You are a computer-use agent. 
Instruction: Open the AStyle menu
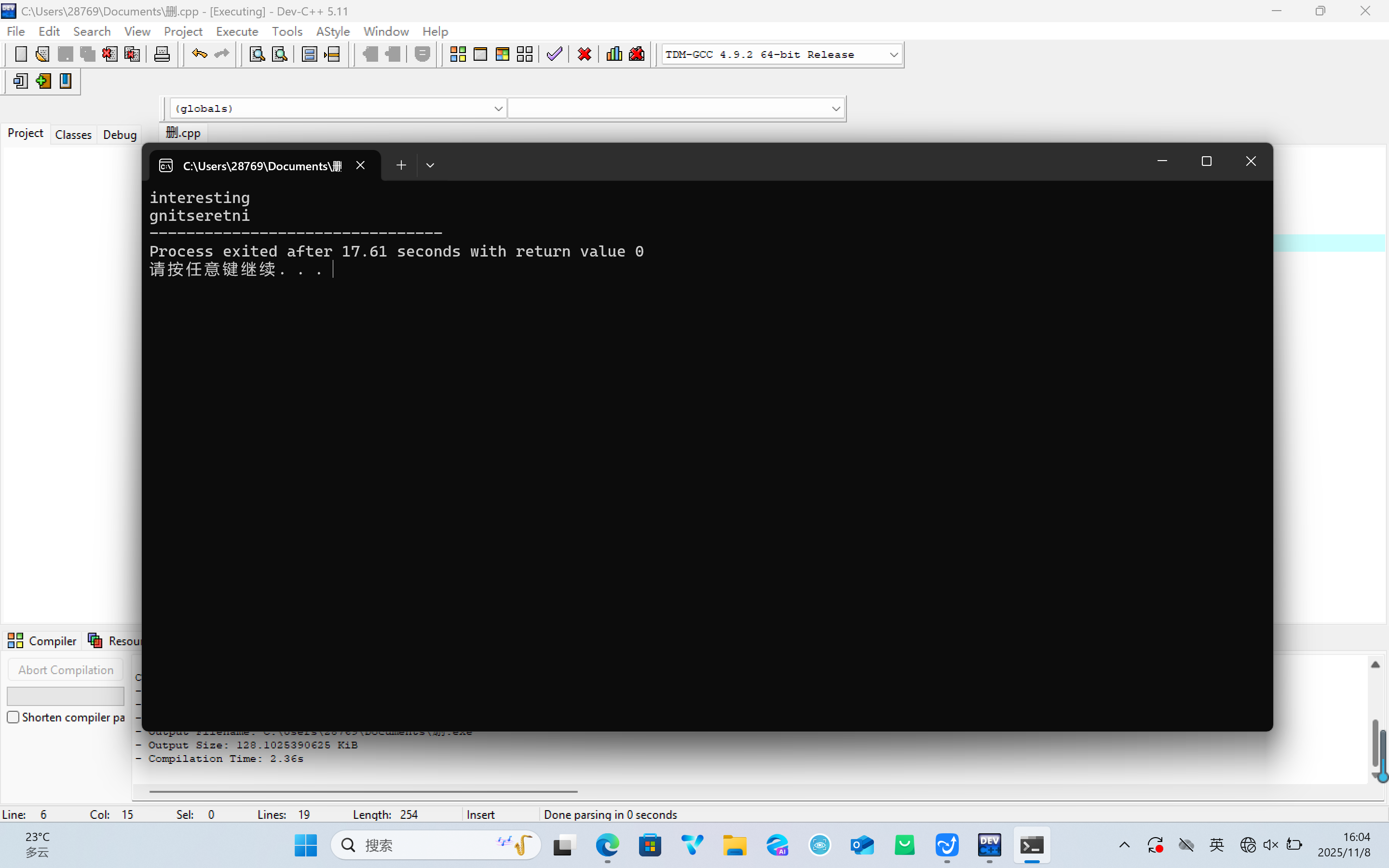[333, 31]
